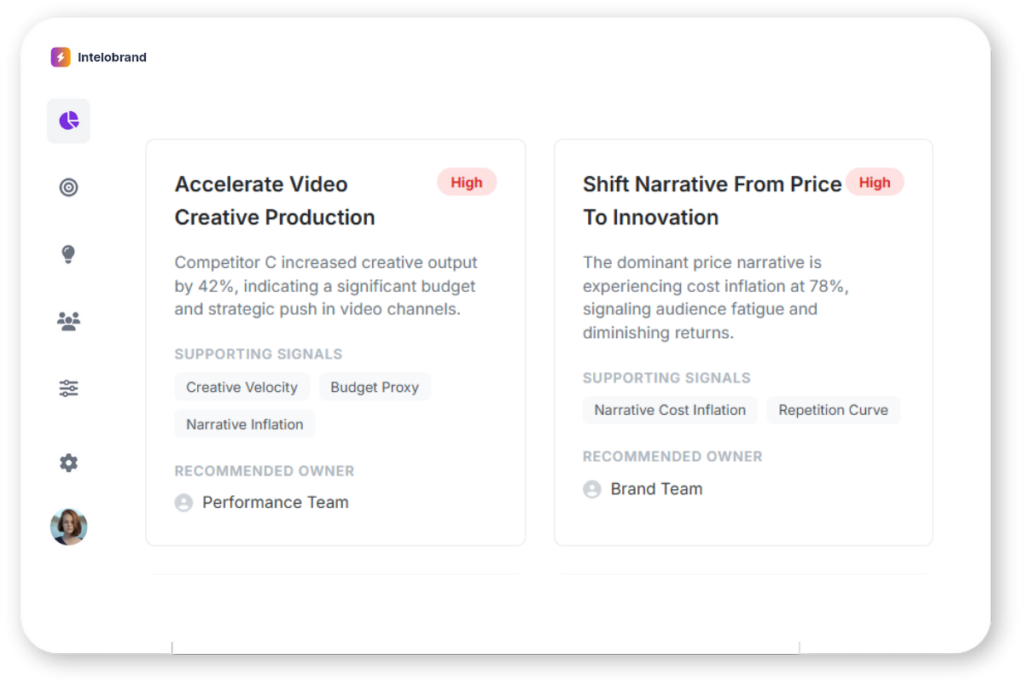
Task: Click the Performance Team owner icon
Action: (x=184, y=502)
